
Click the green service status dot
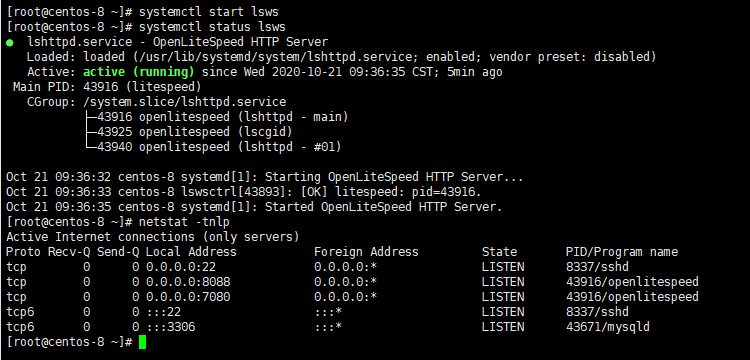pos(10,43)
